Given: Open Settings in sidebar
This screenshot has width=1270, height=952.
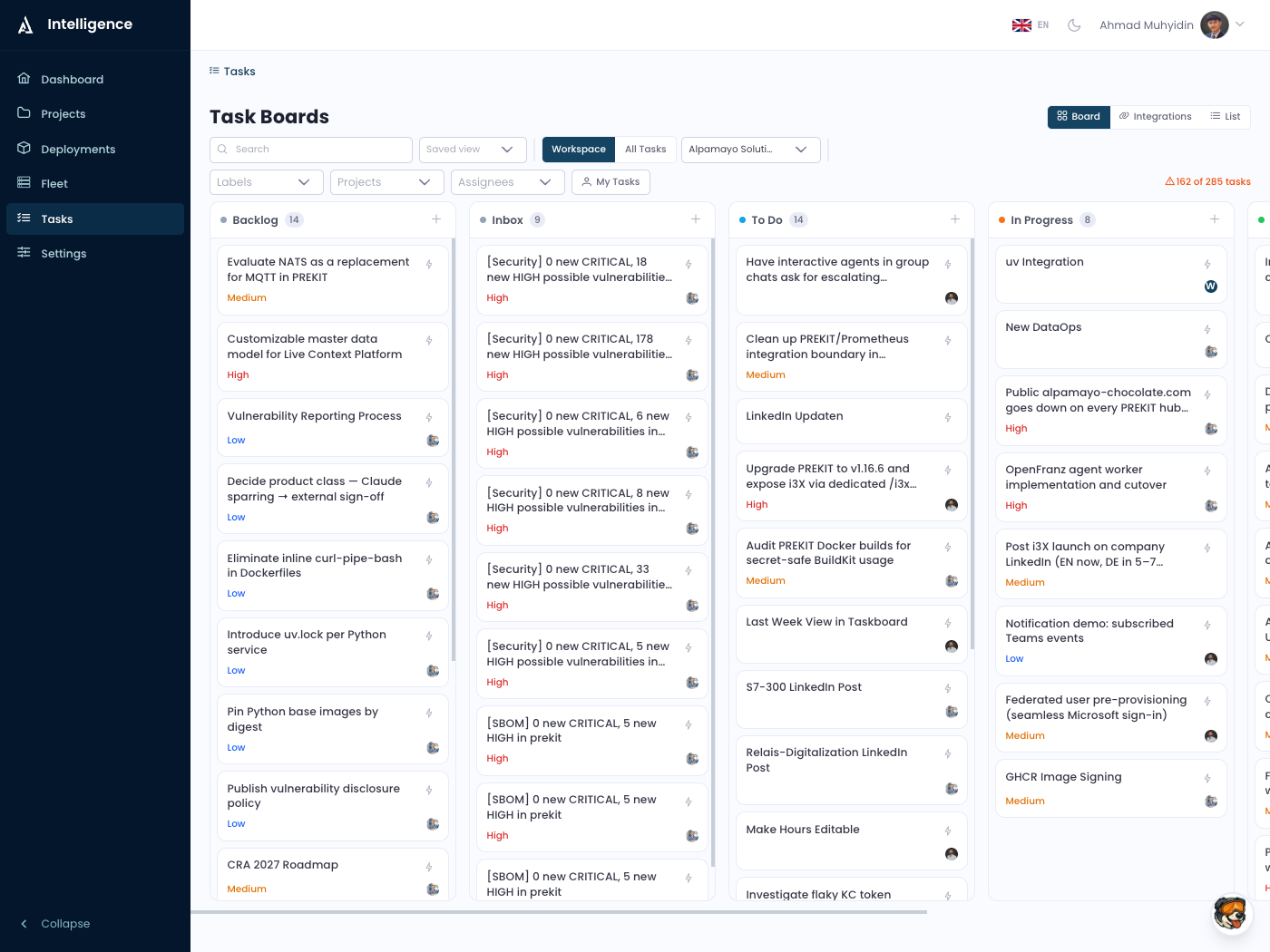Looking at the screenshot, I should click(x=94, y=254).
